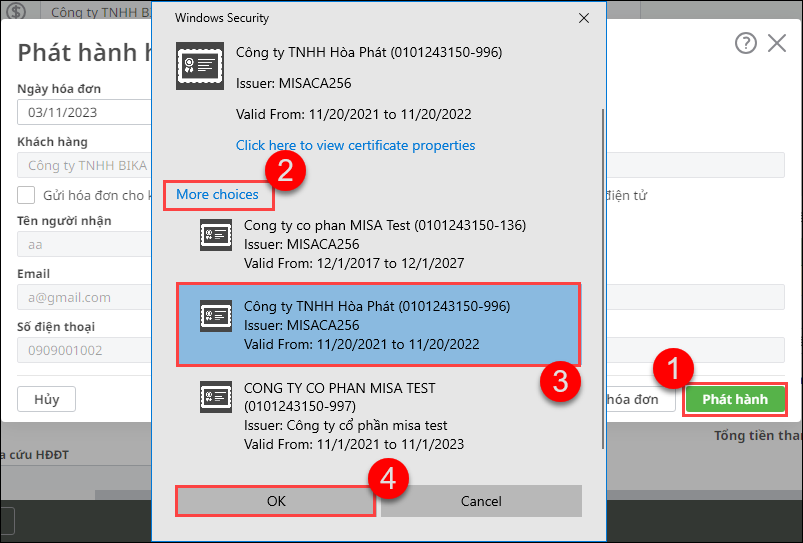
Task: Cancel the Windows Security dialog
Action: (x=481, y=501)
